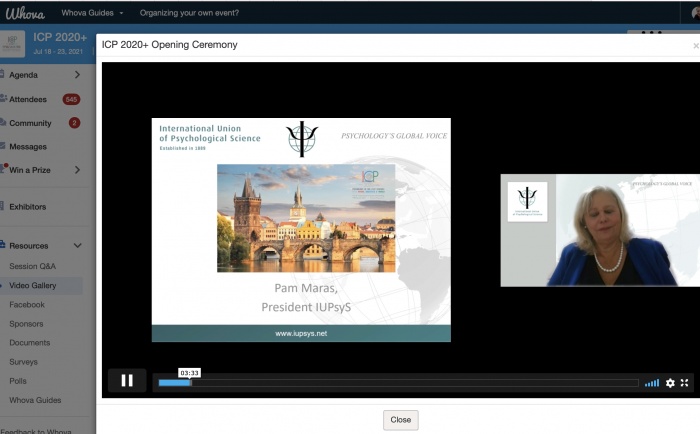Image resolution: width=700 pixels, height=434 pixels.
Task: Close the dialog with the X icon
Action: (695, 46)
